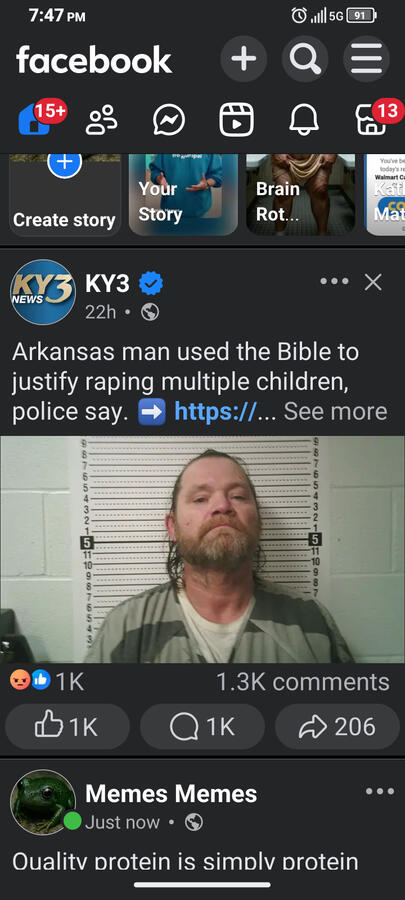Go to Home feed tab
The height and width of the screenshot is (900, 405).
tap(34, 121)
